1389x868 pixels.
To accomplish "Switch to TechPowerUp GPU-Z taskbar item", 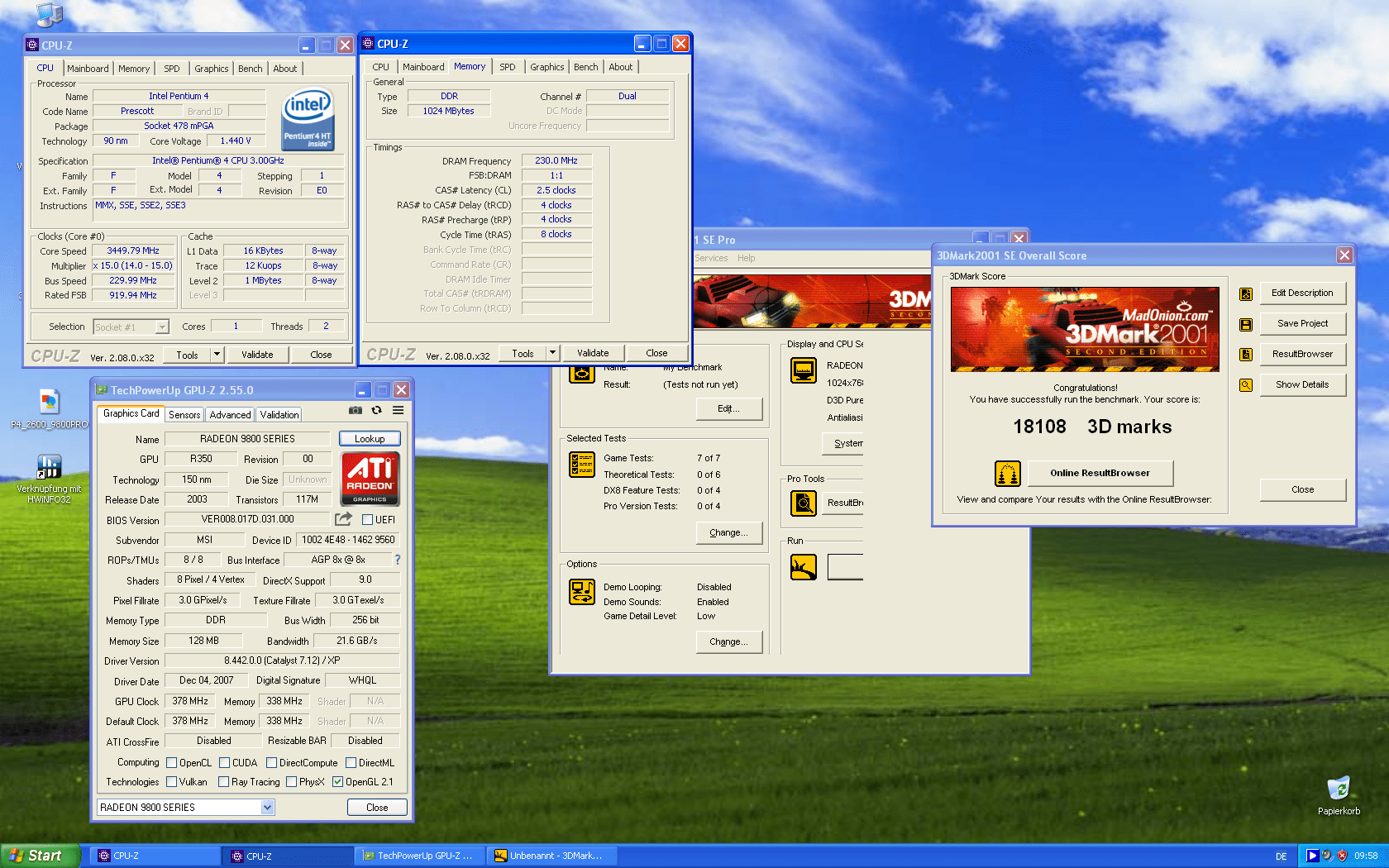I will point(419,856).
